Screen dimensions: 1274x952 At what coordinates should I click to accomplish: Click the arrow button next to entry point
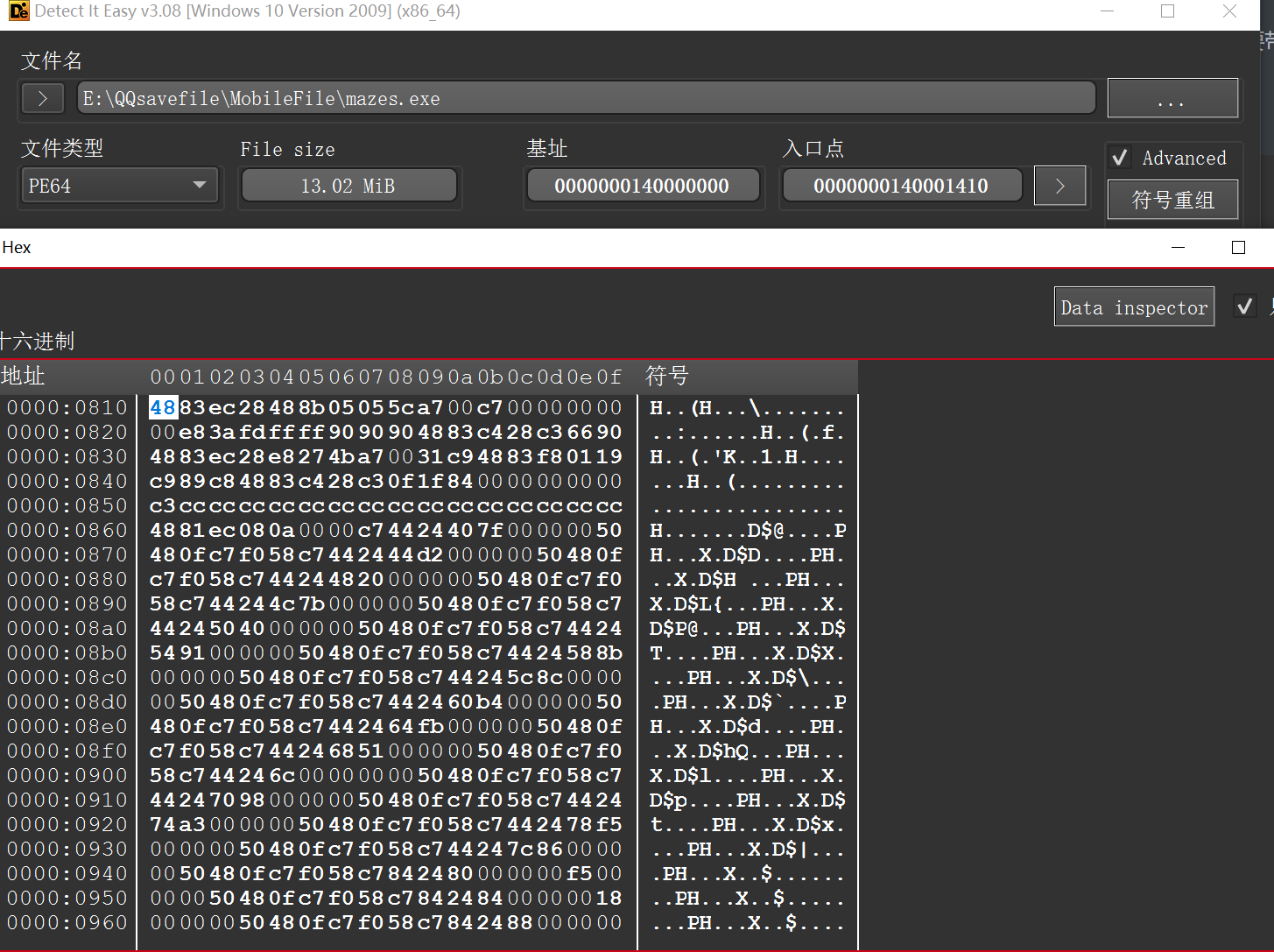(1059, 186)
